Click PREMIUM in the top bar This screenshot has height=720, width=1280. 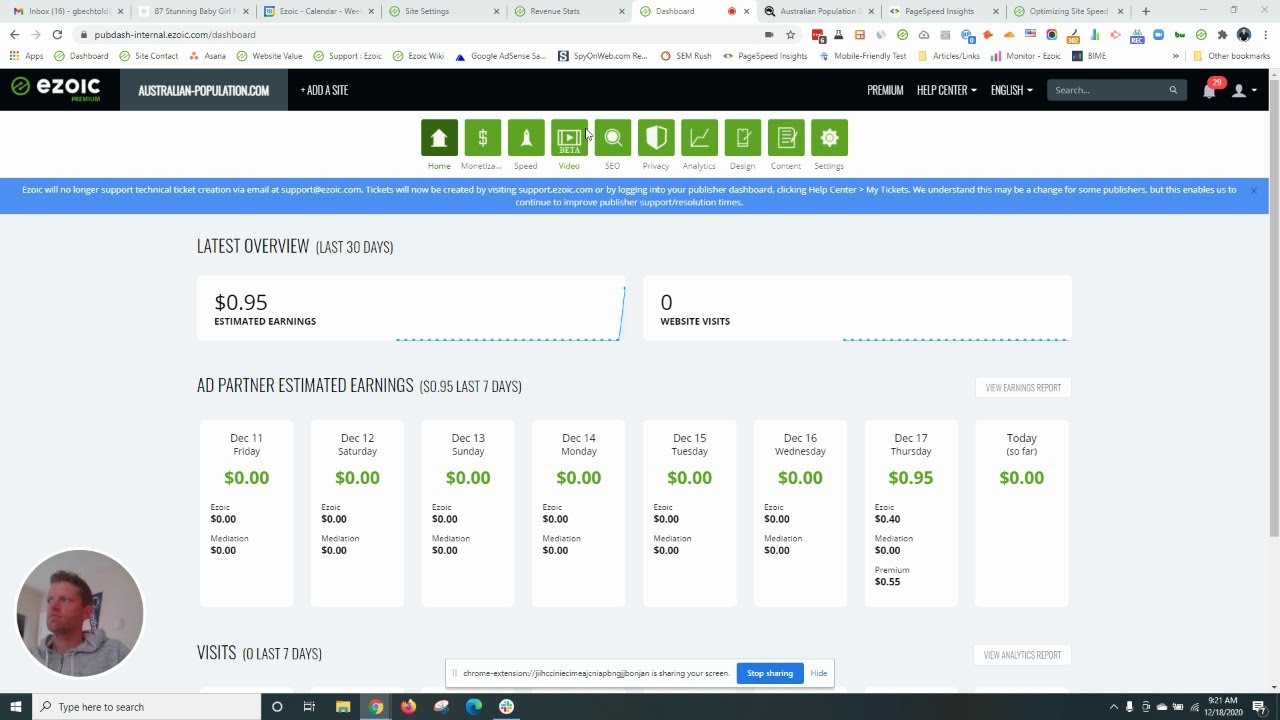click(x=885, y=89)
